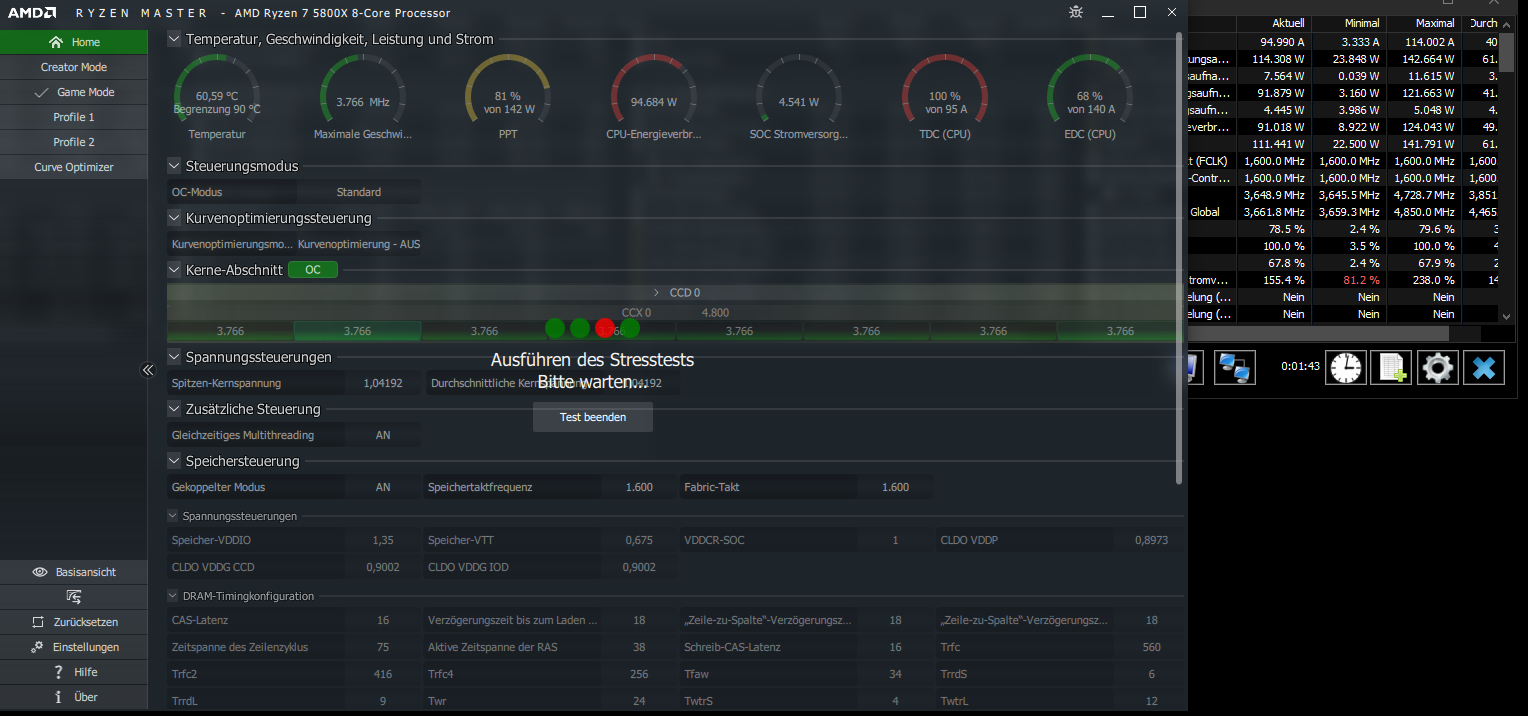
Task: Select the Game Mode profile
Action: [x=74, y=92]
